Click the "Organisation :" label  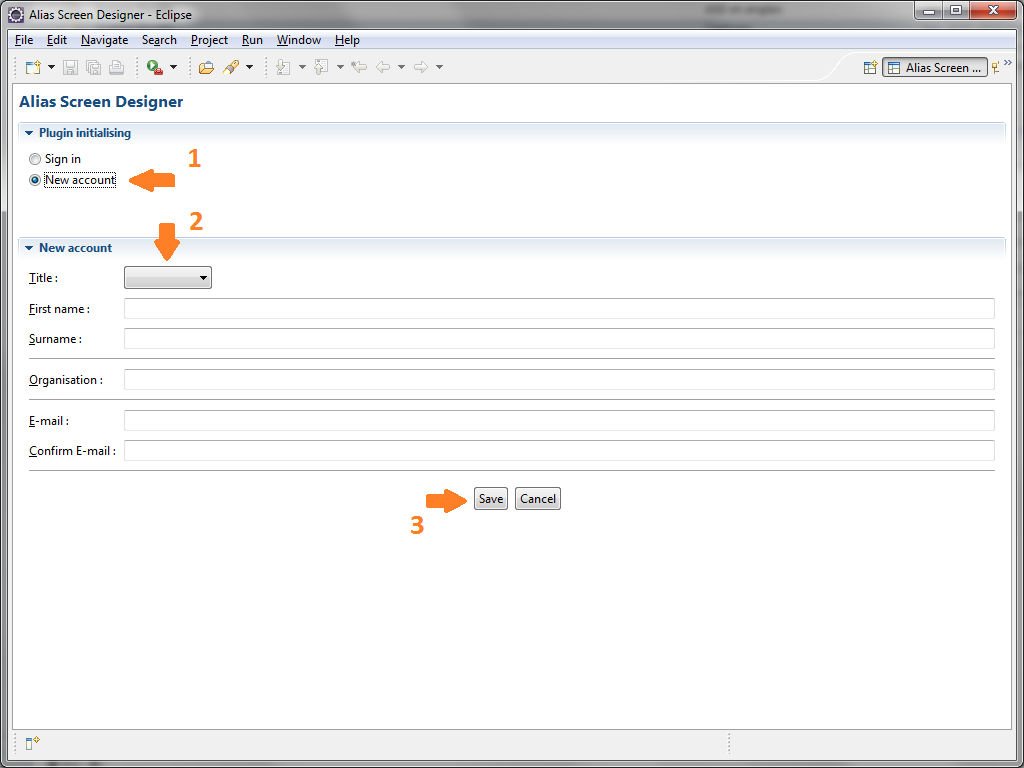(66, 380)
